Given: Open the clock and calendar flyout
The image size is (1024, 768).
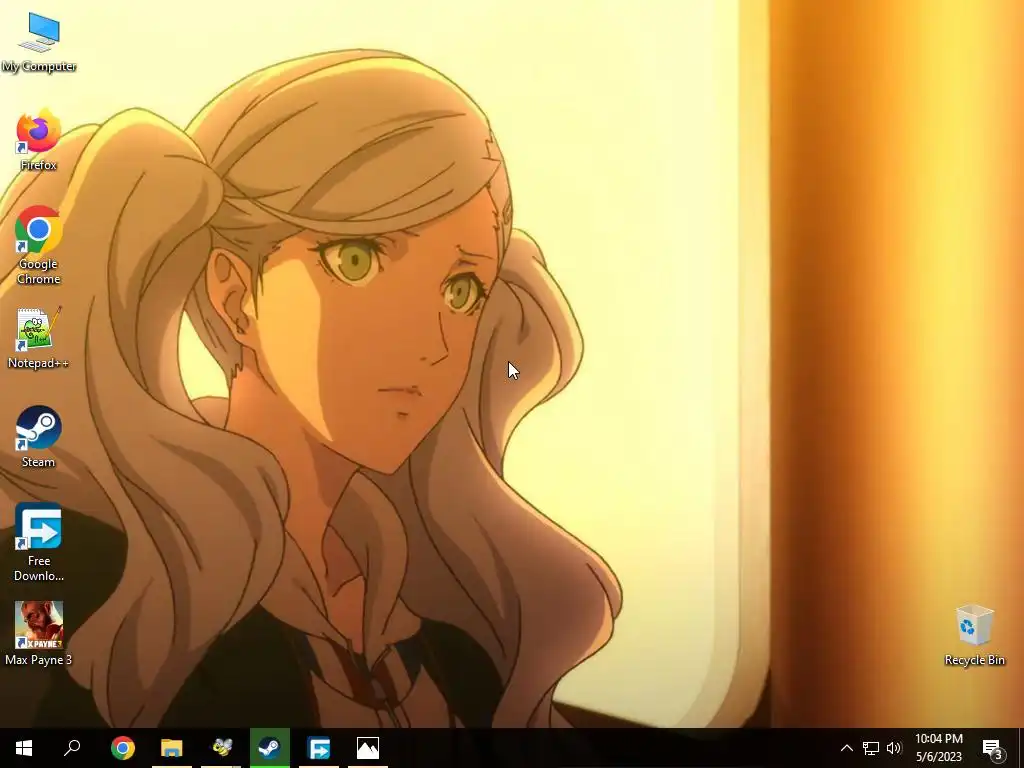Looking at the screenshot, I should click(x=939, y=748).
